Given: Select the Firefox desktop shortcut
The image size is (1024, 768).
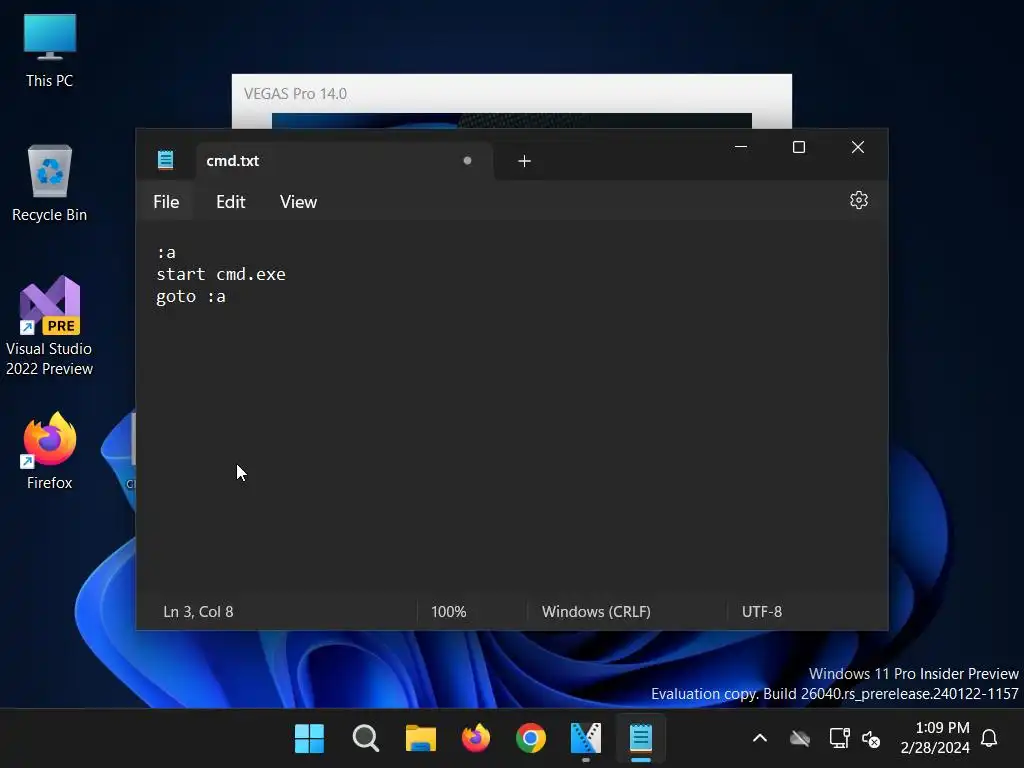Looking at the screenshot, I should pos(50,451).
